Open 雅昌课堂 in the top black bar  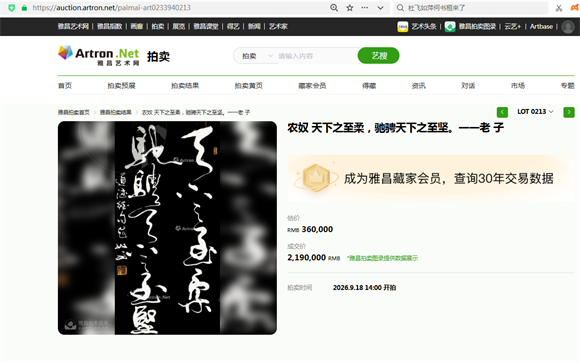point(206,26)
